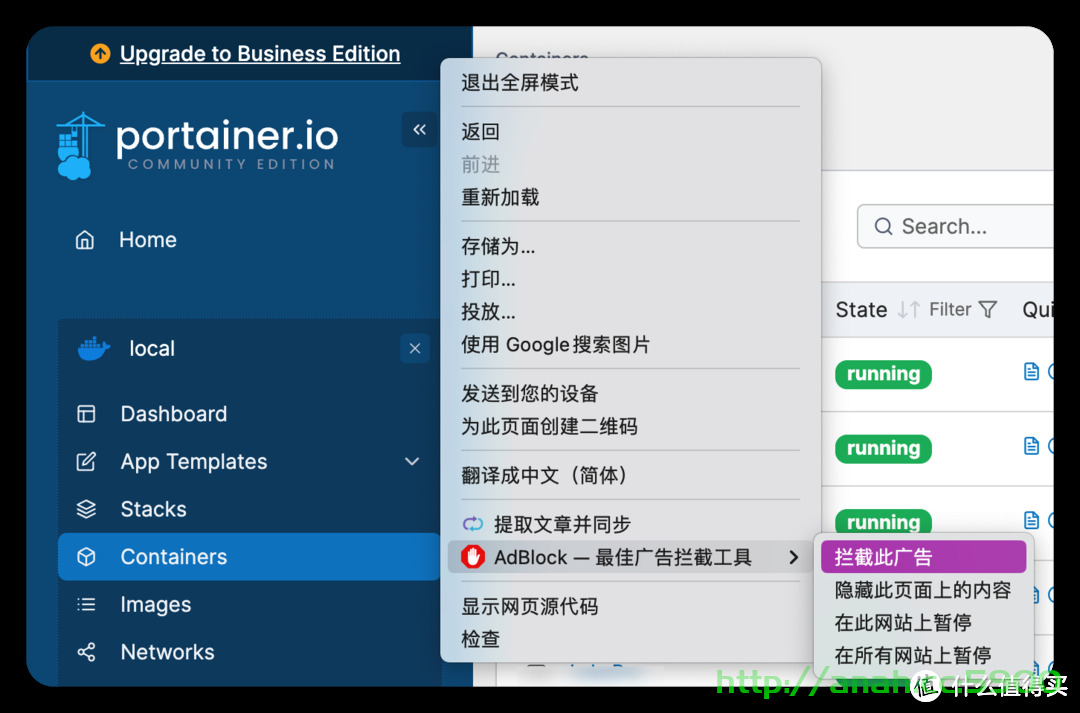Focus the Search field above the table
This screenshot has width=1080, height=713.
coord(955,226)
